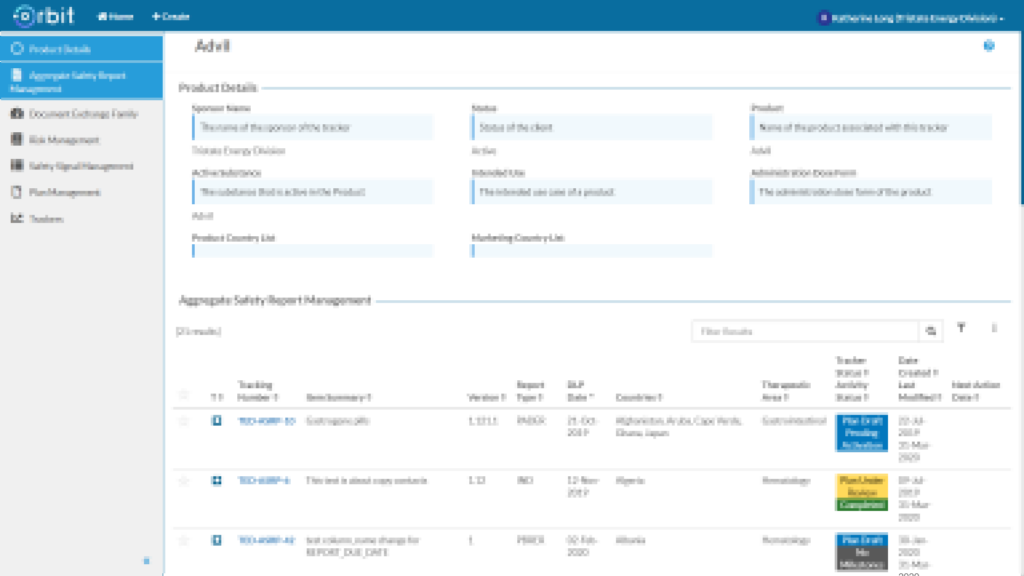Sort by the Item Summary column
Image resolution: width=1024 pixels, height=576 pixels.
338,397
